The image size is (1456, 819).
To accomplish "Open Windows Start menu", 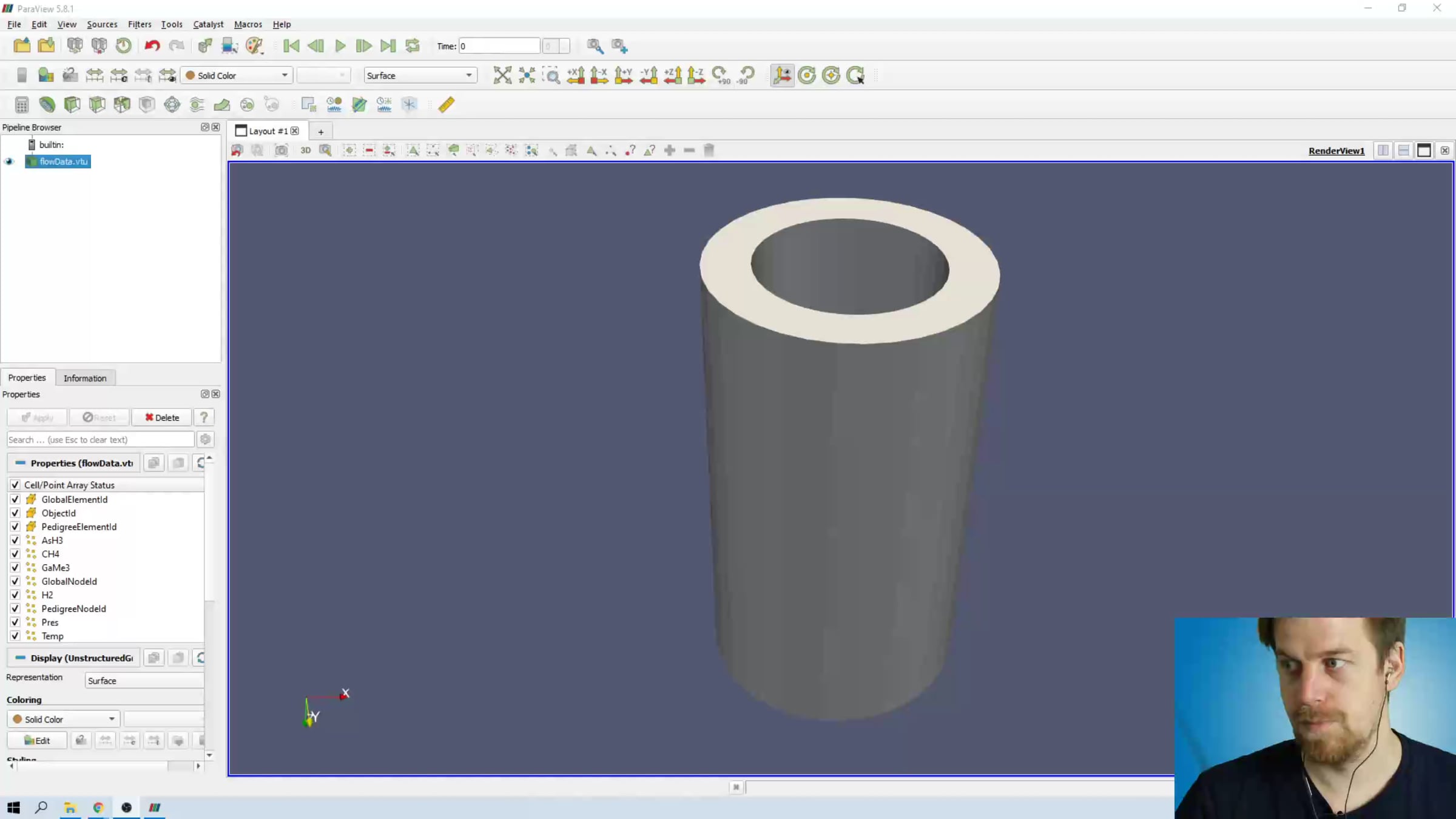I will tap(13, 807).
